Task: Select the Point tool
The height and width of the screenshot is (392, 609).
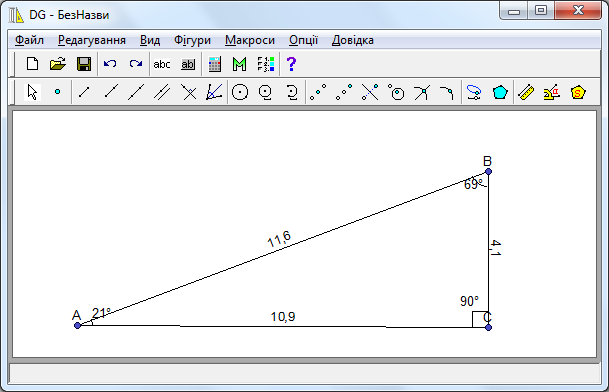Action: coord(57,92)
